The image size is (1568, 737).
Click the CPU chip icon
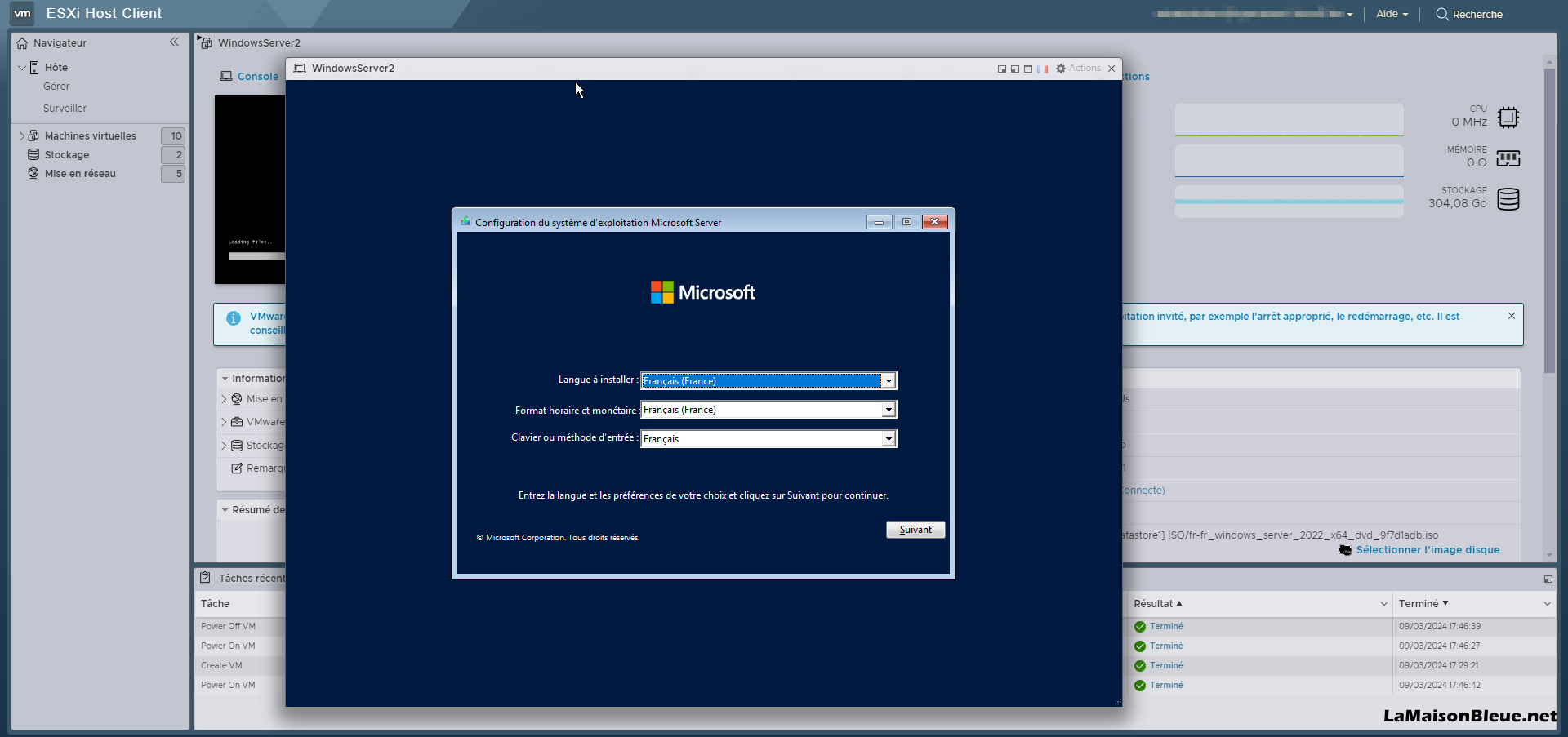click(x=1508, y=118)
